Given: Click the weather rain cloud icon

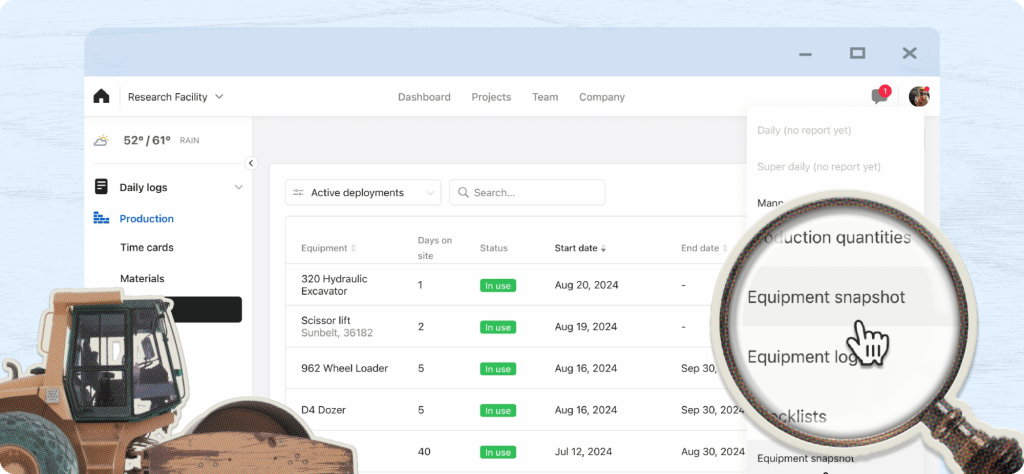Looking at the screenshot, I should click(x=101, y=141).
